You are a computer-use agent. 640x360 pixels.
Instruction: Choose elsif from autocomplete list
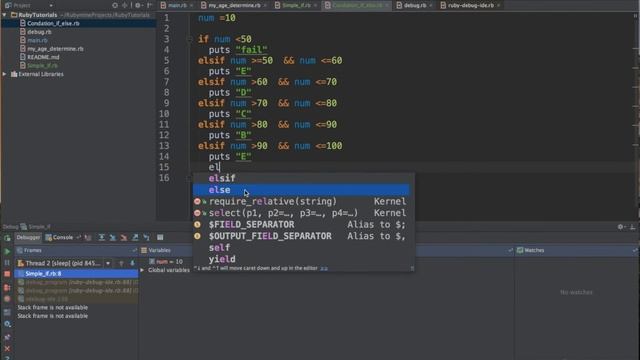tap(301, 178)
